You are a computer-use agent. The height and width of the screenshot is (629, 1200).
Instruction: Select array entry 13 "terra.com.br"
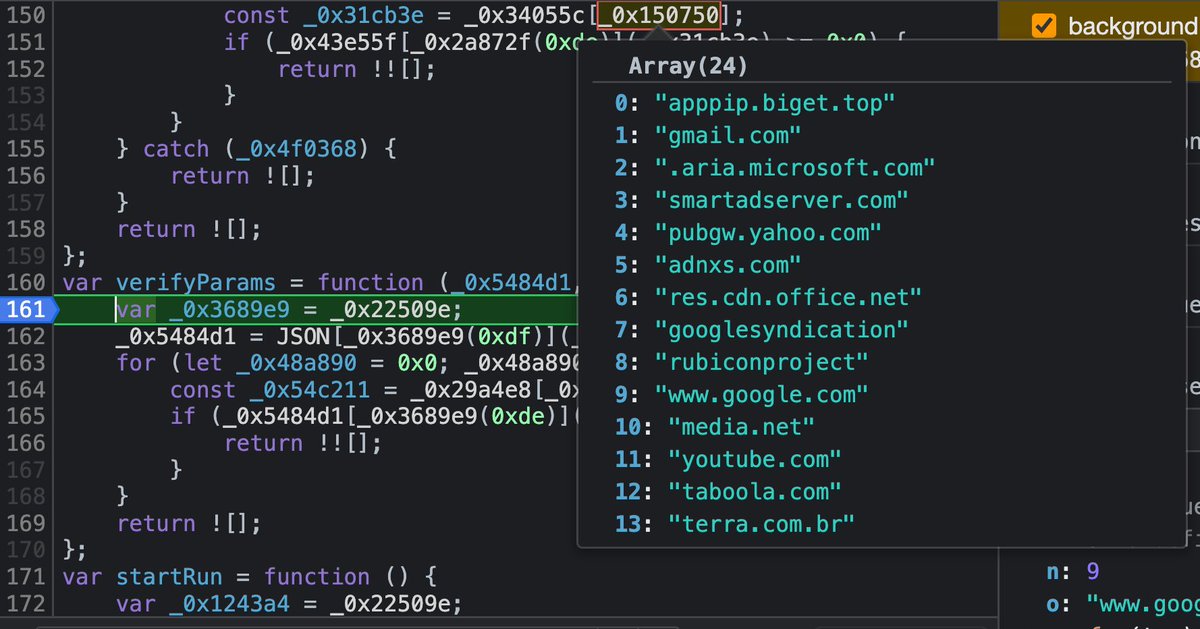[735, 524]
